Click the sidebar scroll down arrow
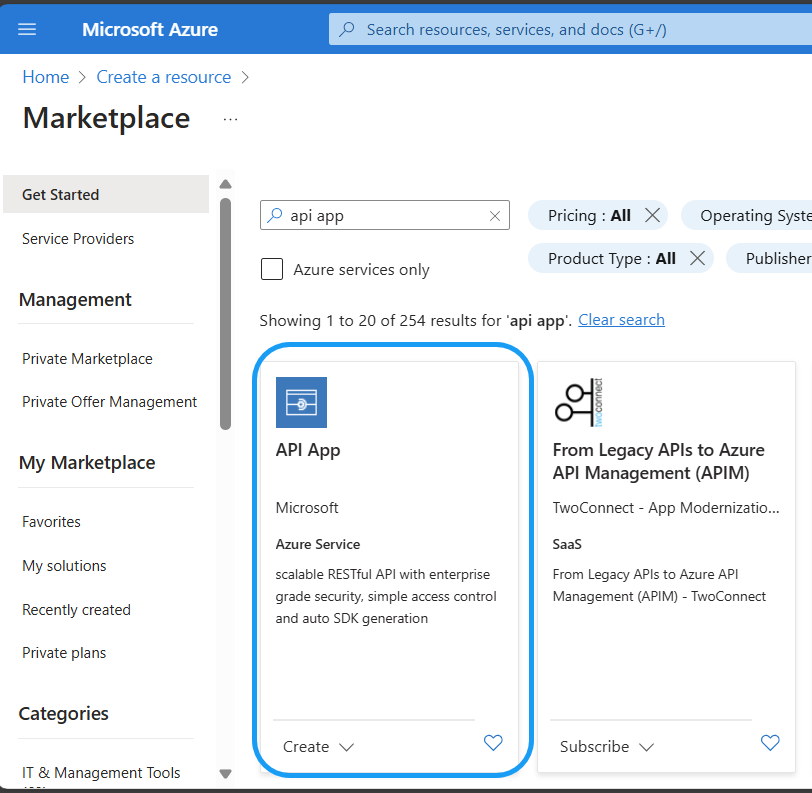The width and height of the screenshot is (812, 793). pos(225,774)
